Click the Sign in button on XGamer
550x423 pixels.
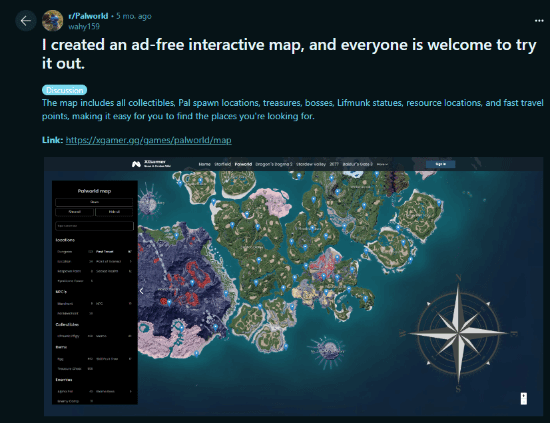pyautogui.click(x=441, y=164)
